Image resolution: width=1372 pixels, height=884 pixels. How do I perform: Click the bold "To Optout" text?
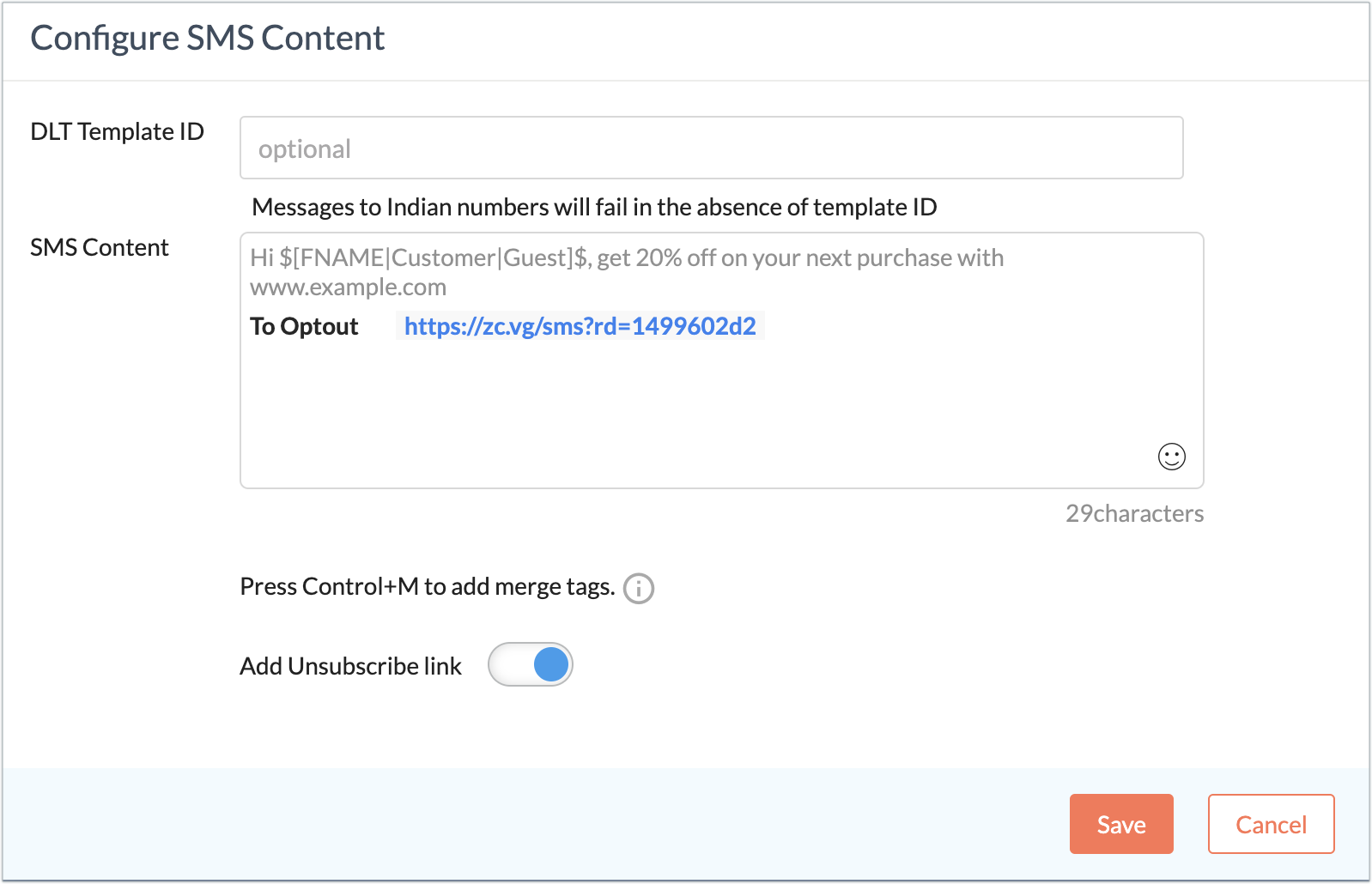coord(304,326)
